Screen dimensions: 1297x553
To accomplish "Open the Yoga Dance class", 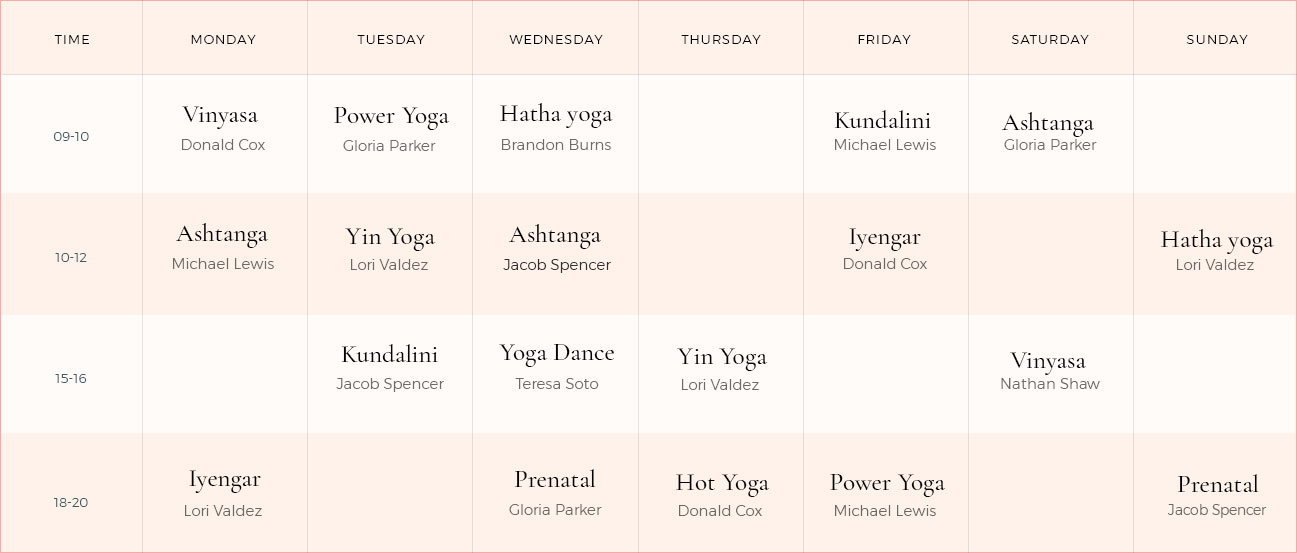I will (x=557, y=354).
